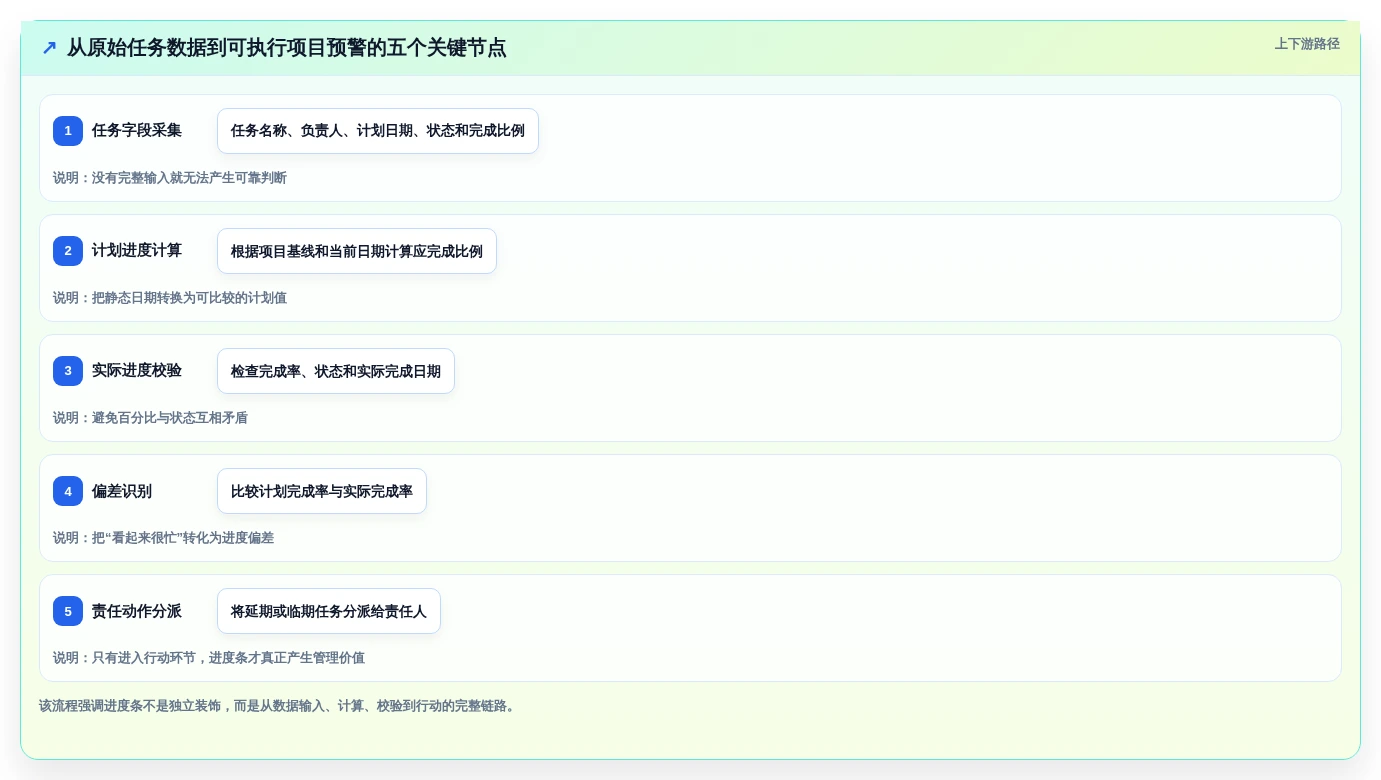Click the note 没有完整输入就无法产生可靠判断
Viewport: 1381px width, 780px height.
pos(170,178)
